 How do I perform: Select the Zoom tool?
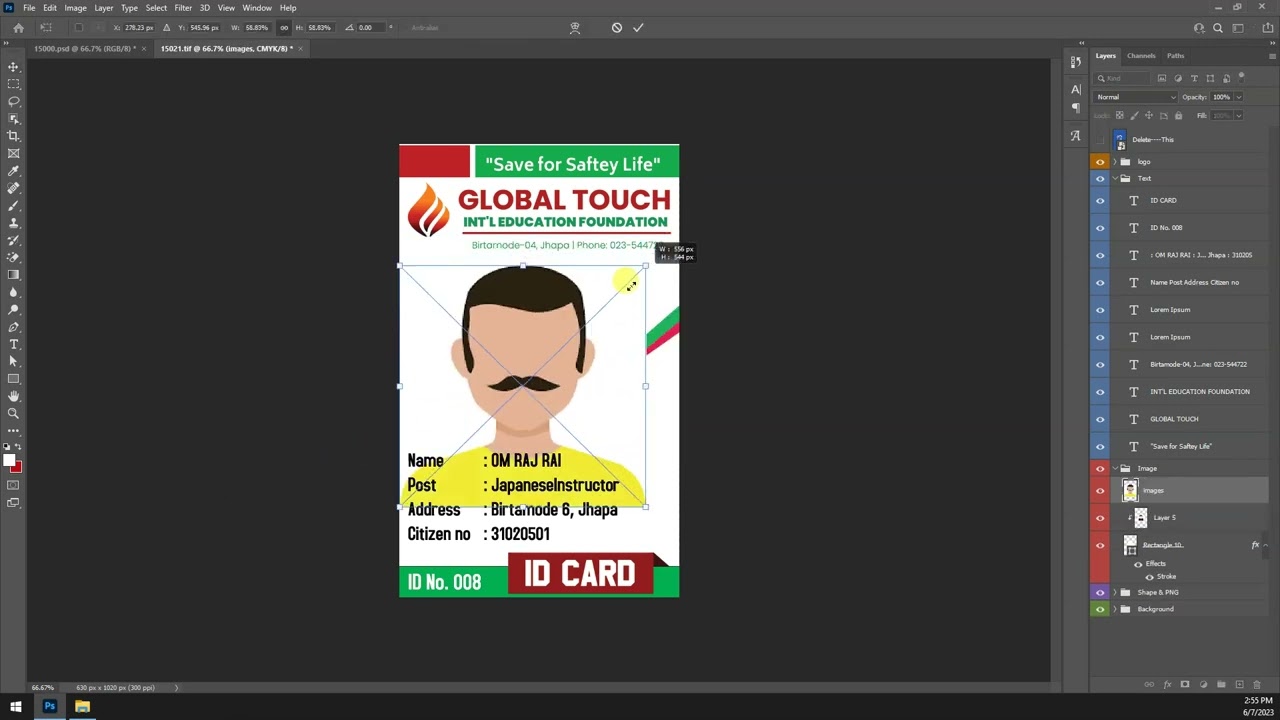(13, 413)
